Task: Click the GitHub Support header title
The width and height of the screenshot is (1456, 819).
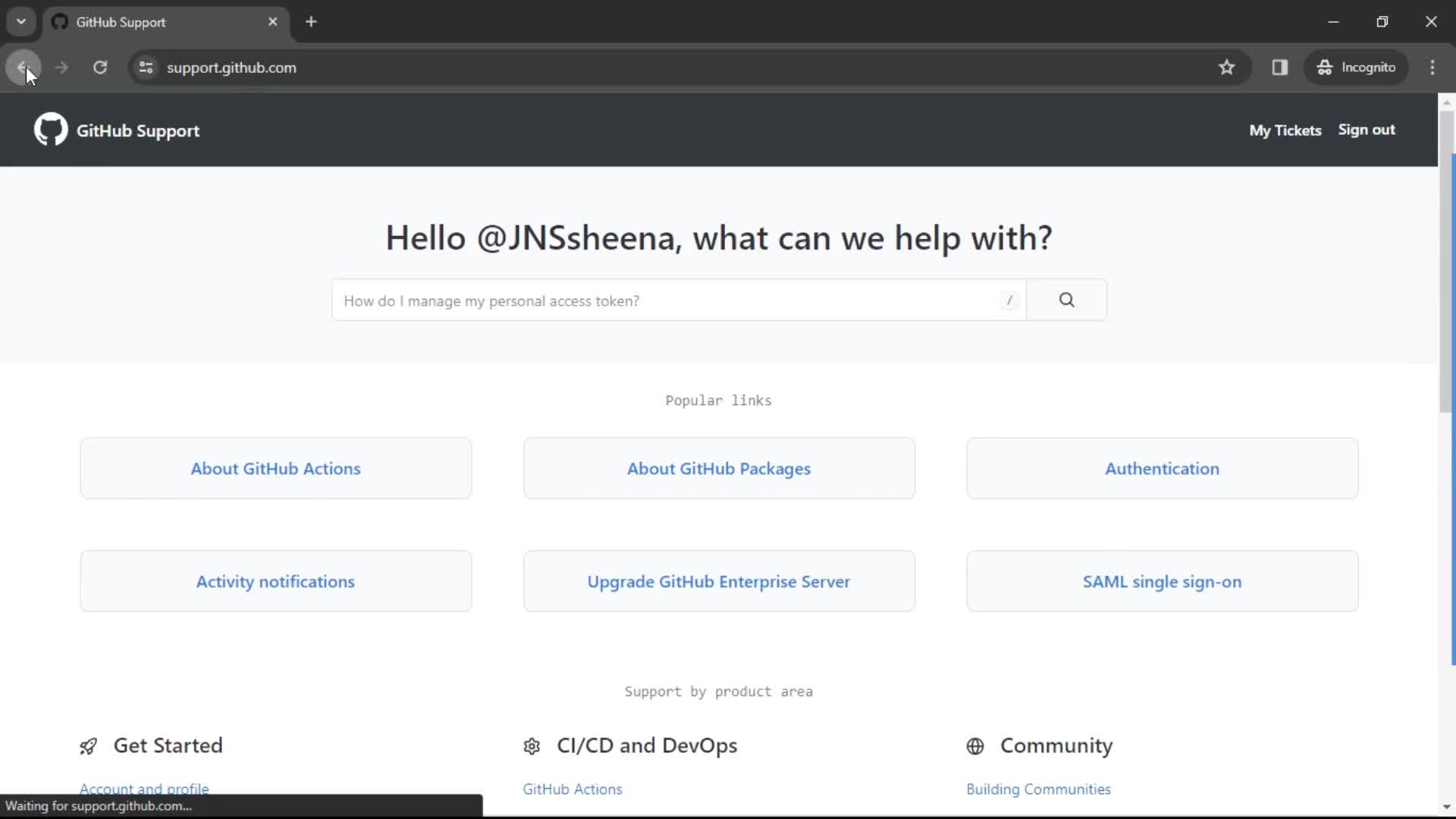Action: tap(138, 130)
